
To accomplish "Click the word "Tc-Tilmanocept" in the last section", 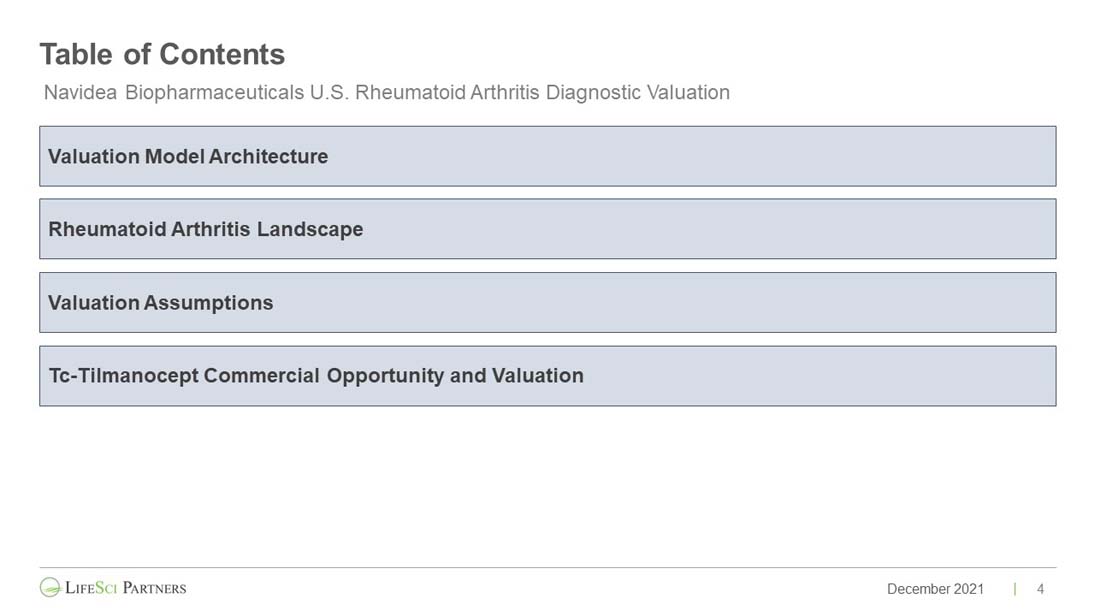I will (123, 376).
